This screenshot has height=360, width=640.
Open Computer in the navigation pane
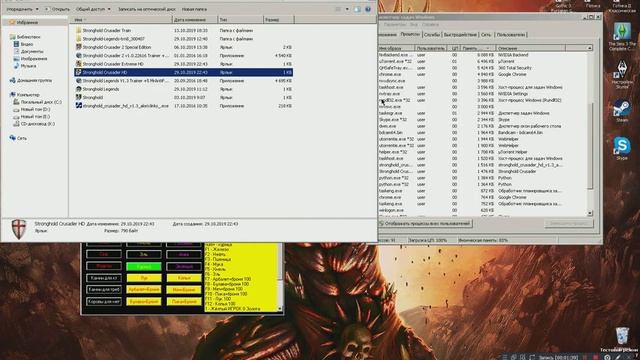point(25,95)
